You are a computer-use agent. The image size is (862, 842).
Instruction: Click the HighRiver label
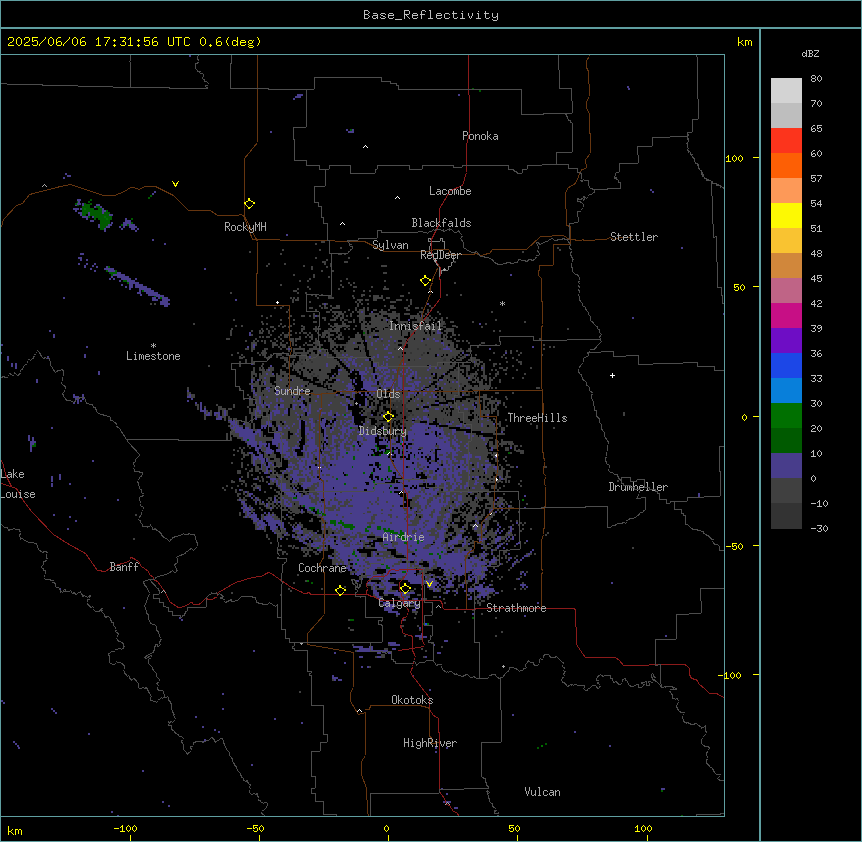click(x=430, y=743)
